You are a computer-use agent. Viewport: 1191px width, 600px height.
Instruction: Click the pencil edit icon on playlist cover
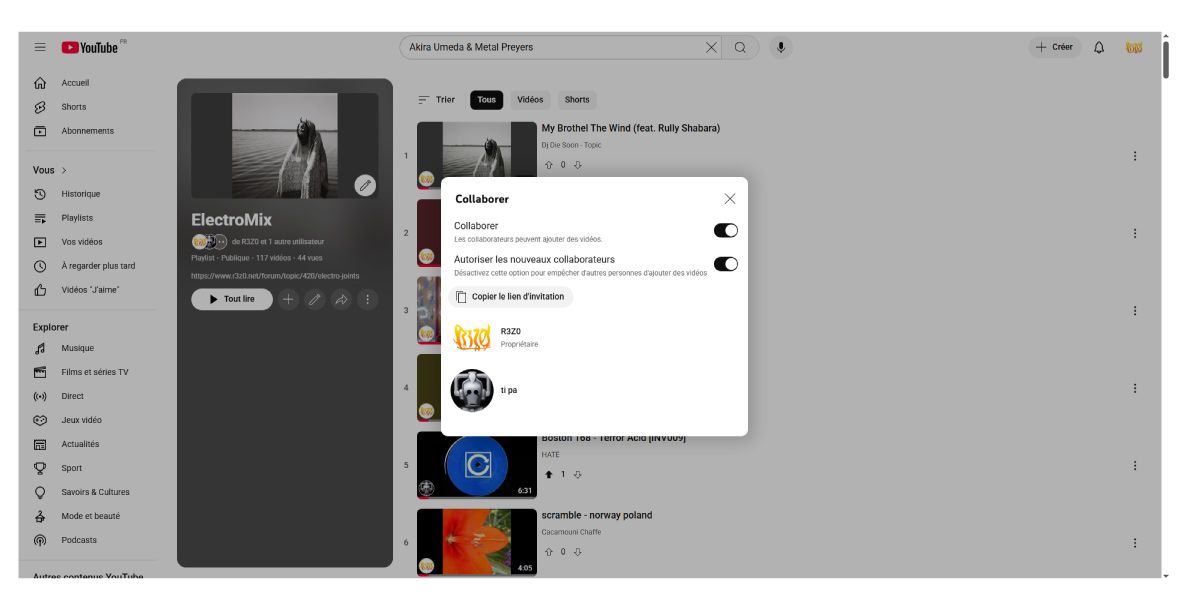click(x=365, y=185)
